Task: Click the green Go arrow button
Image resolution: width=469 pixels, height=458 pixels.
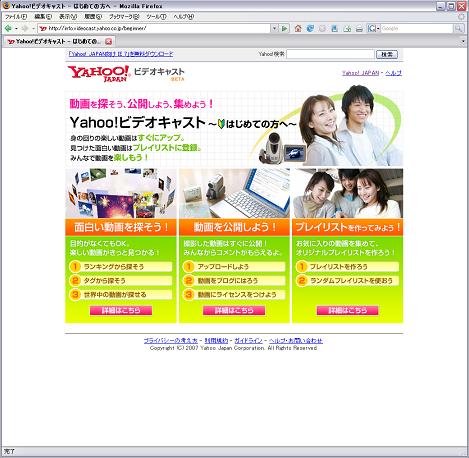Action: (x=284, y=29)
